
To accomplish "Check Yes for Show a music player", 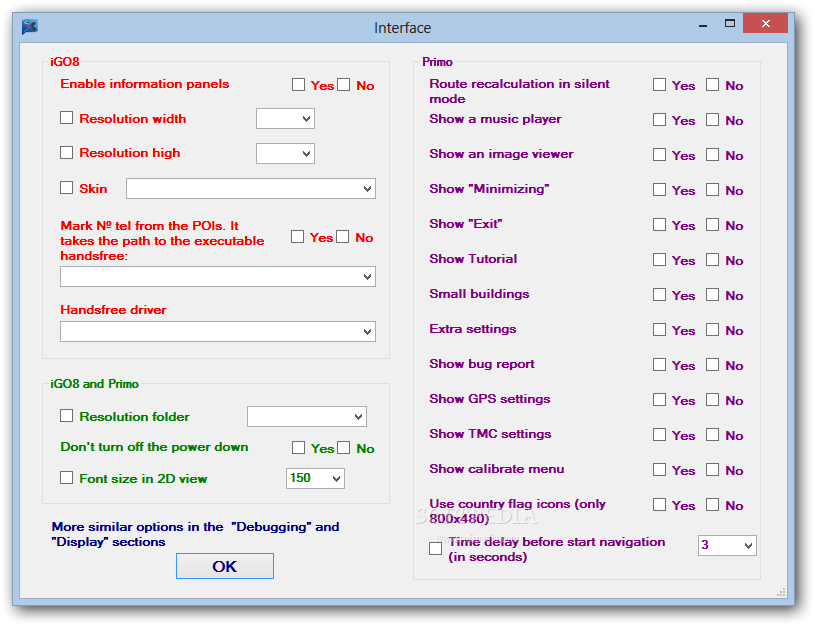I will (660, 120).
